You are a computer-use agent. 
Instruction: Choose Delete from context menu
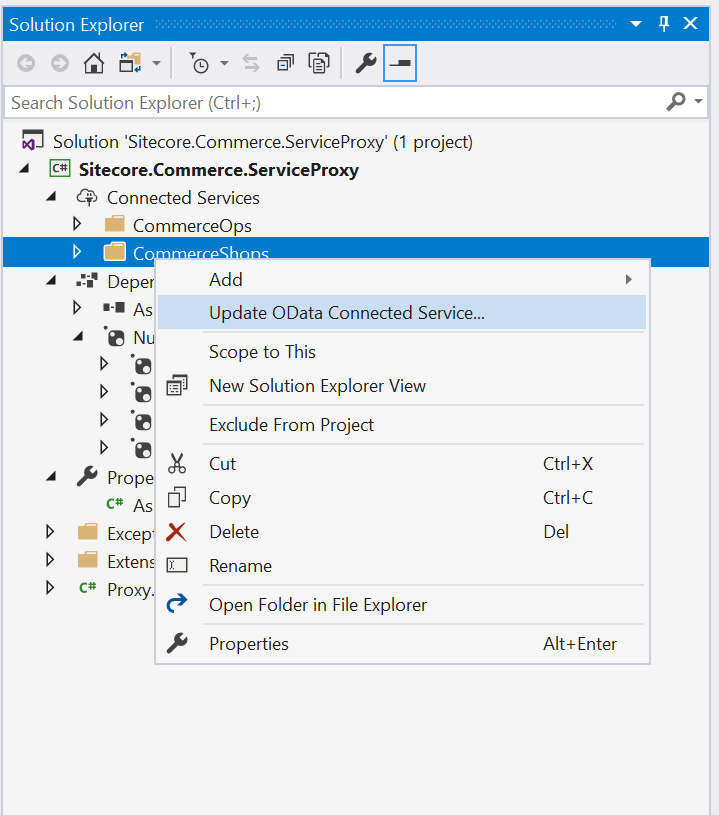click(402, 532)
